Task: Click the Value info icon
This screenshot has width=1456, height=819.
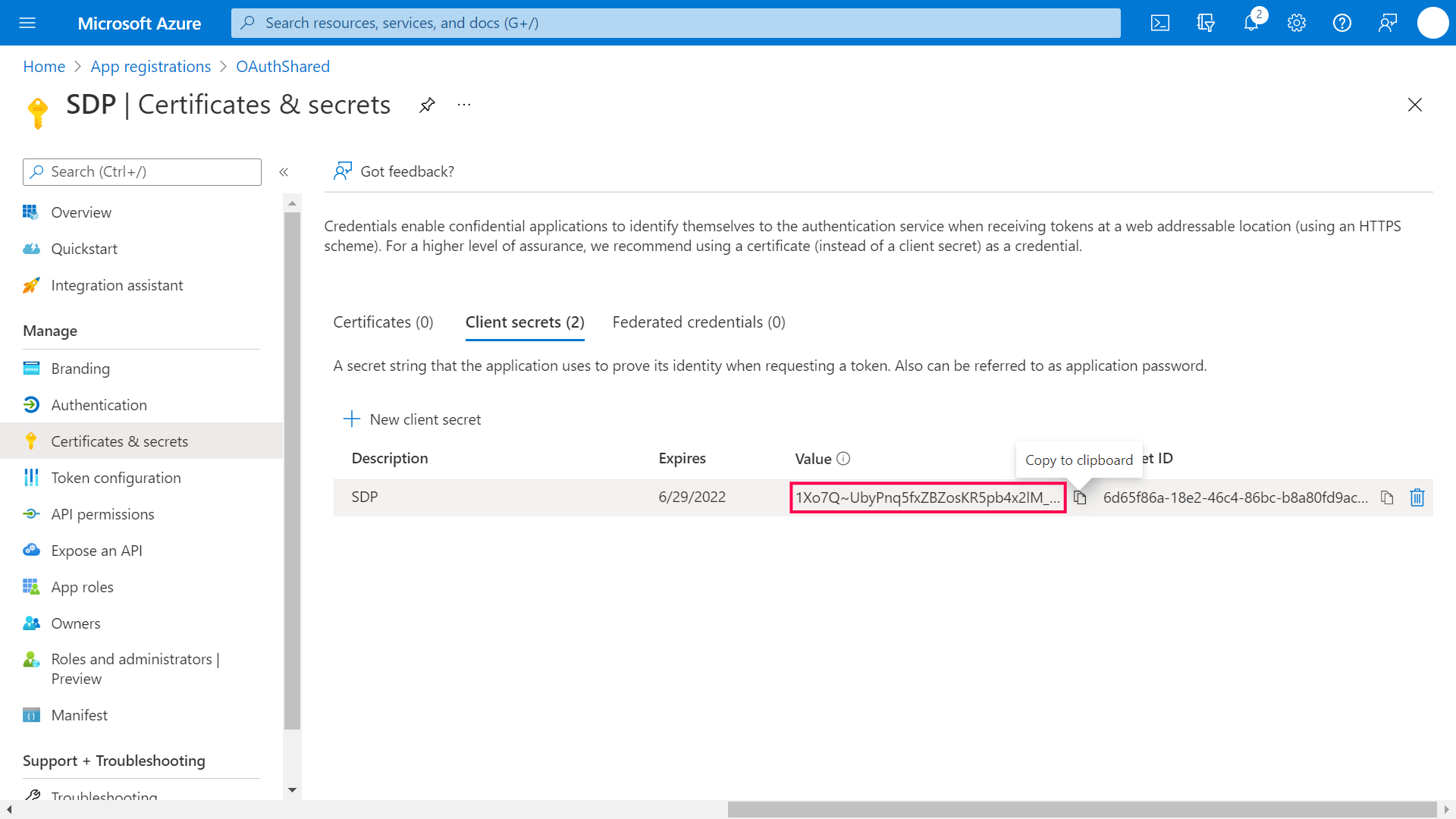Action: click(x=843, y=459)
